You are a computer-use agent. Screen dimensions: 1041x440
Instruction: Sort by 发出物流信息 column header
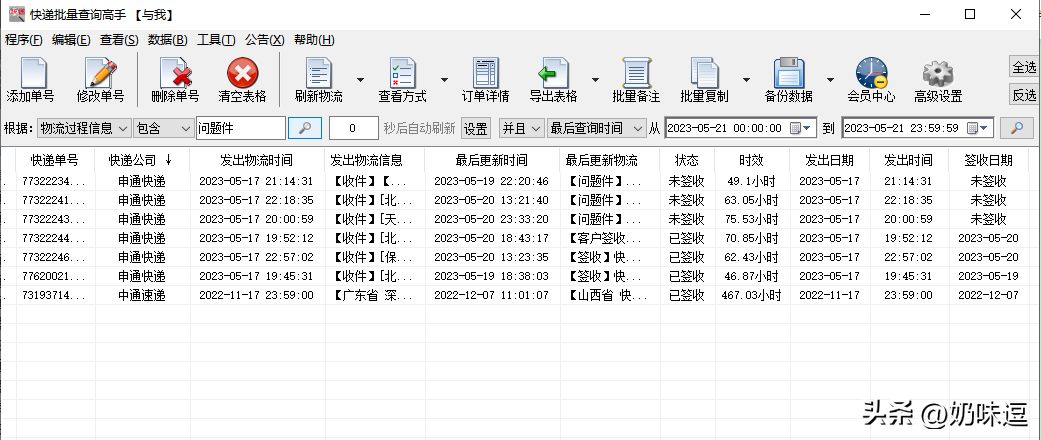(374, 160)
